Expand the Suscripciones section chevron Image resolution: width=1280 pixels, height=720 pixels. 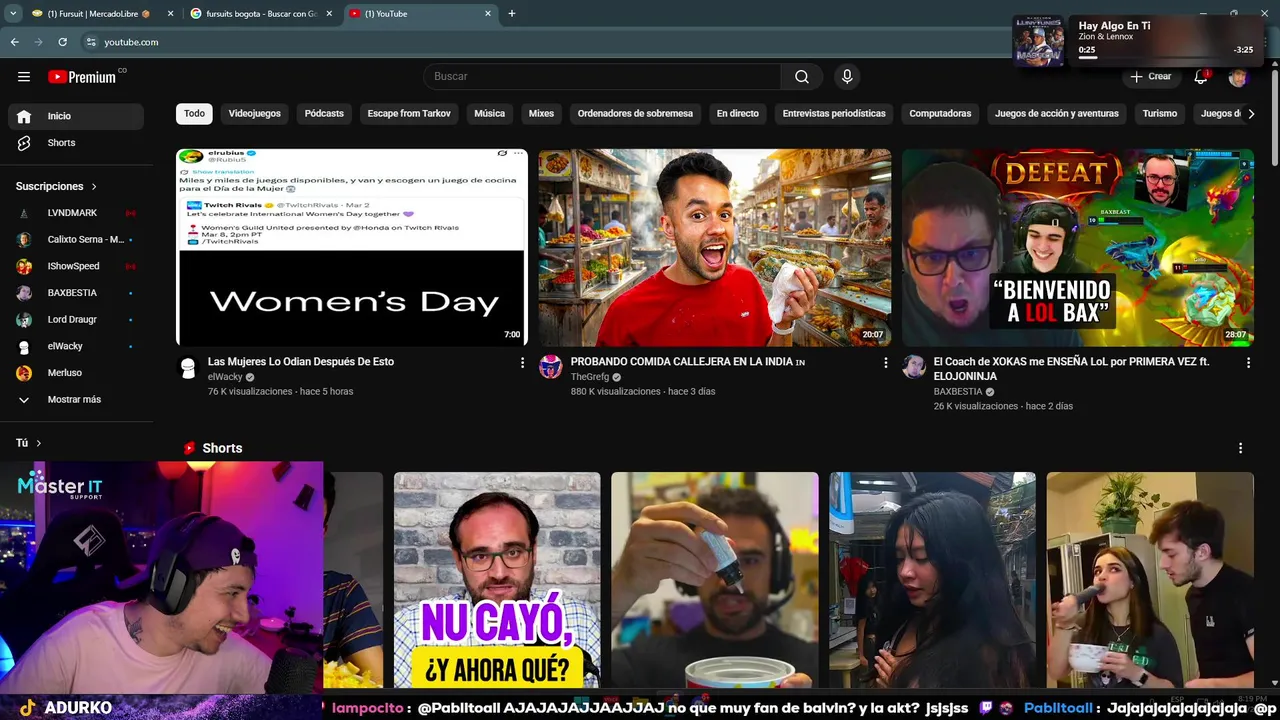(94, 187)
